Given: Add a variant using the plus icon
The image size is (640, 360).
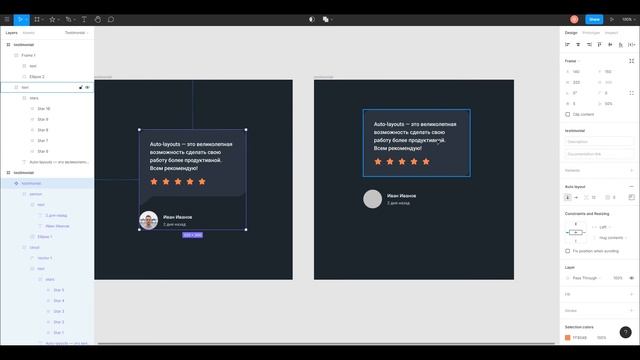Looking at the screenshot, I should pyautogui.click(x=631, y=170).
